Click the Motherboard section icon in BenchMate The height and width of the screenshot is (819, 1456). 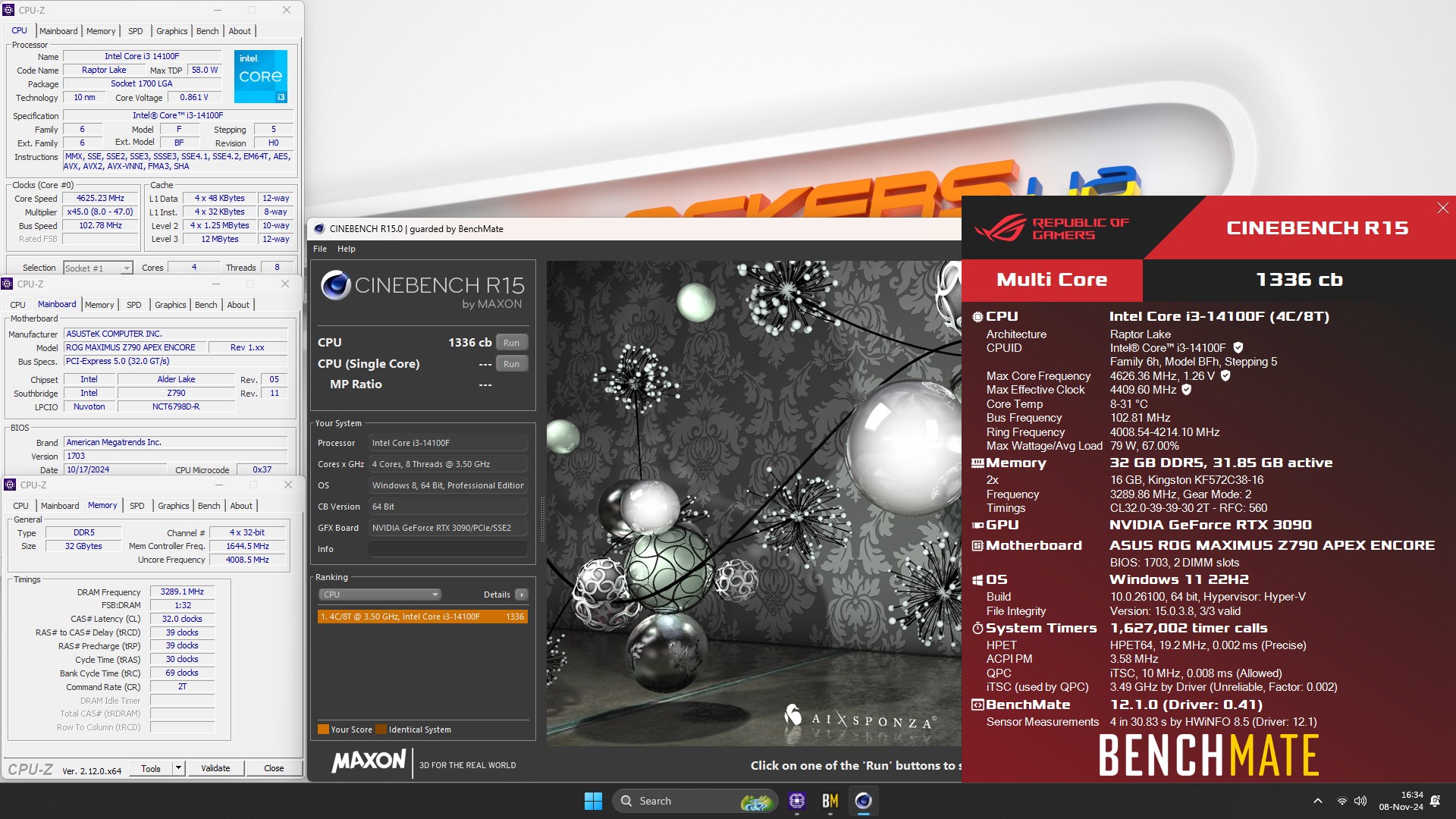point(977,545)
